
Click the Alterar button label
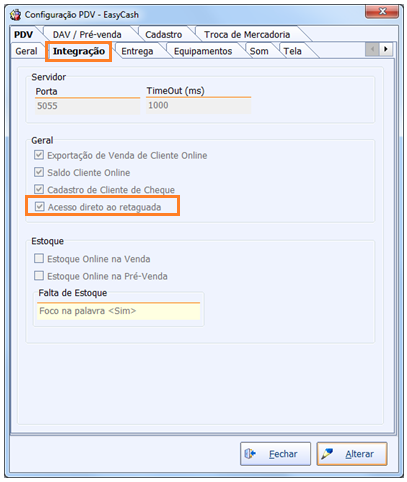(359, 454)
